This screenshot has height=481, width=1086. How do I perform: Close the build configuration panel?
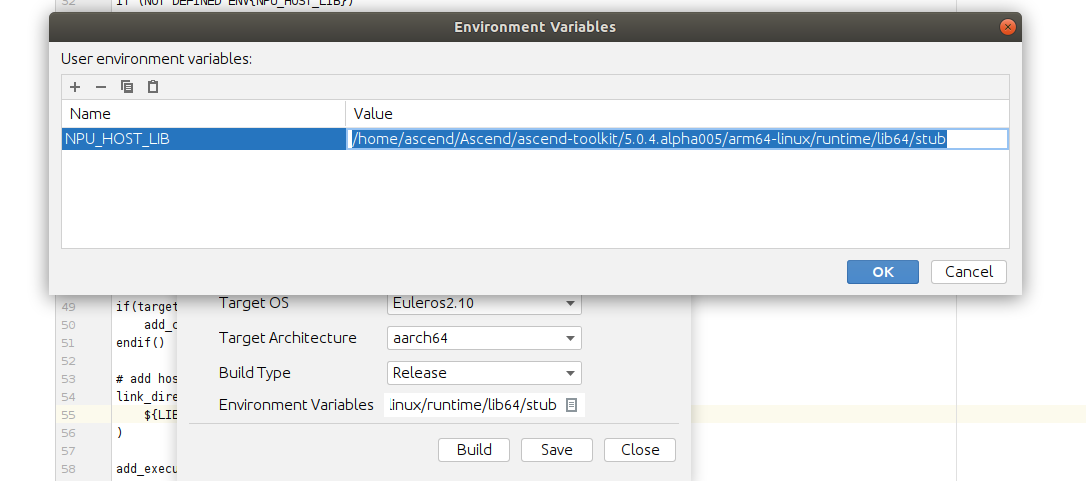640,450
